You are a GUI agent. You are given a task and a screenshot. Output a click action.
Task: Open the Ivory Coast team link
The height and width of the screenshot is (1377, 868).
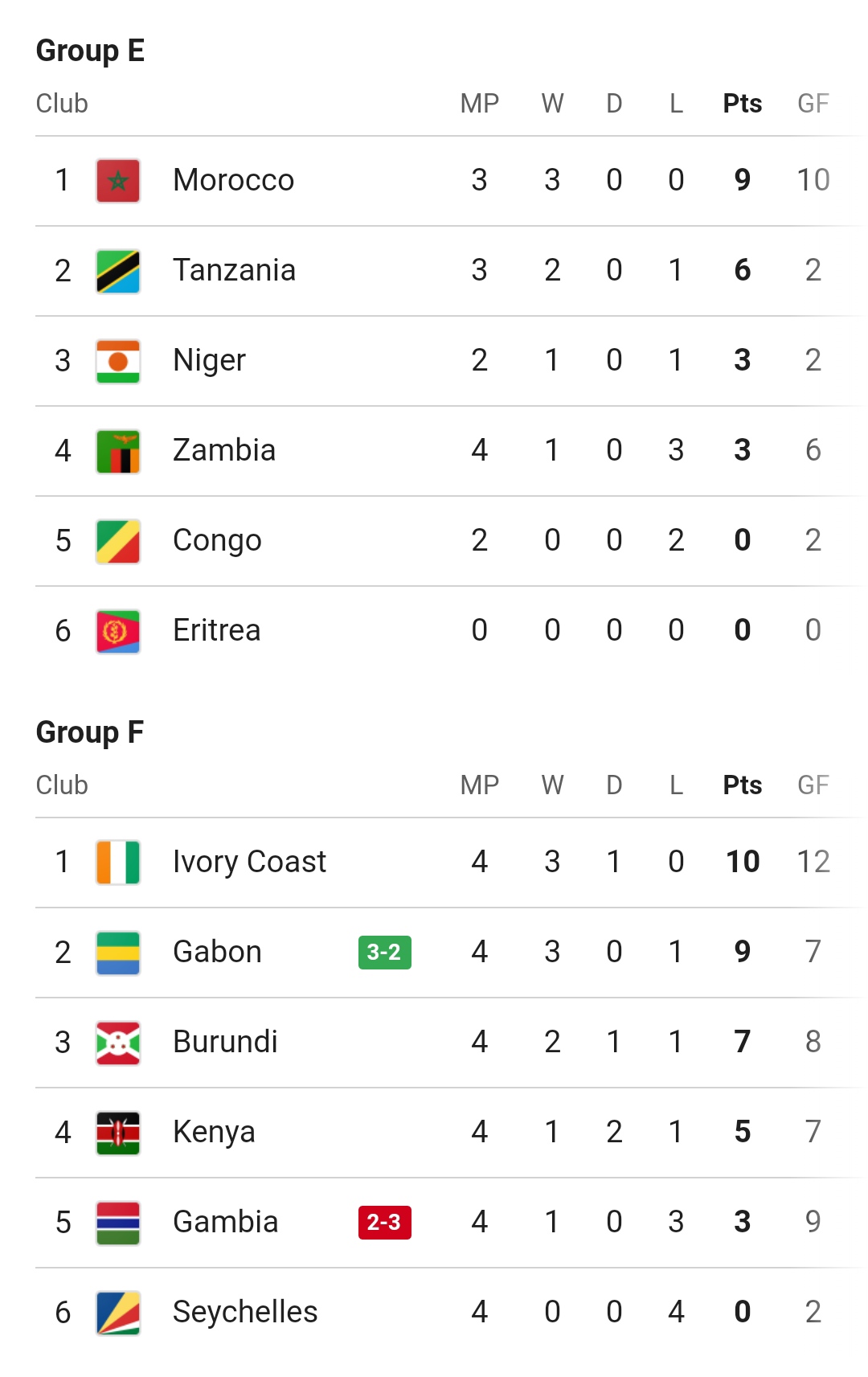[249, 862]
